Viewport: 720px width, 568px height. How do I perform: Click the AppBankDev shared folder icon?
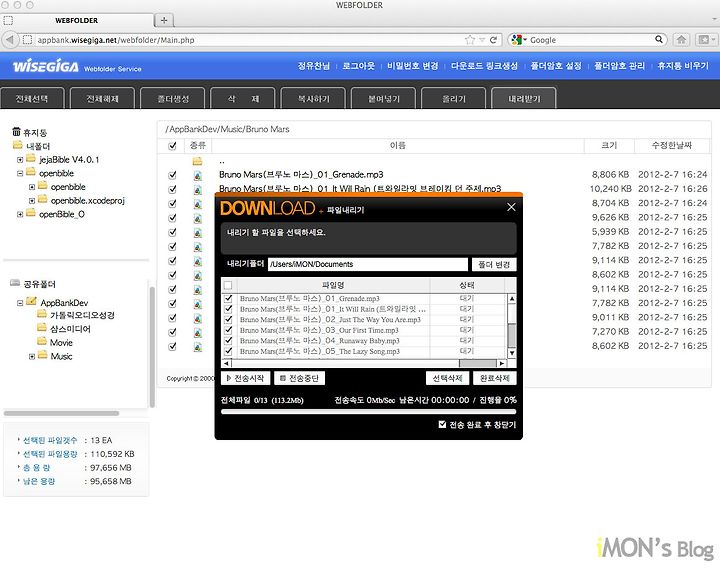[x=31, y=302]
